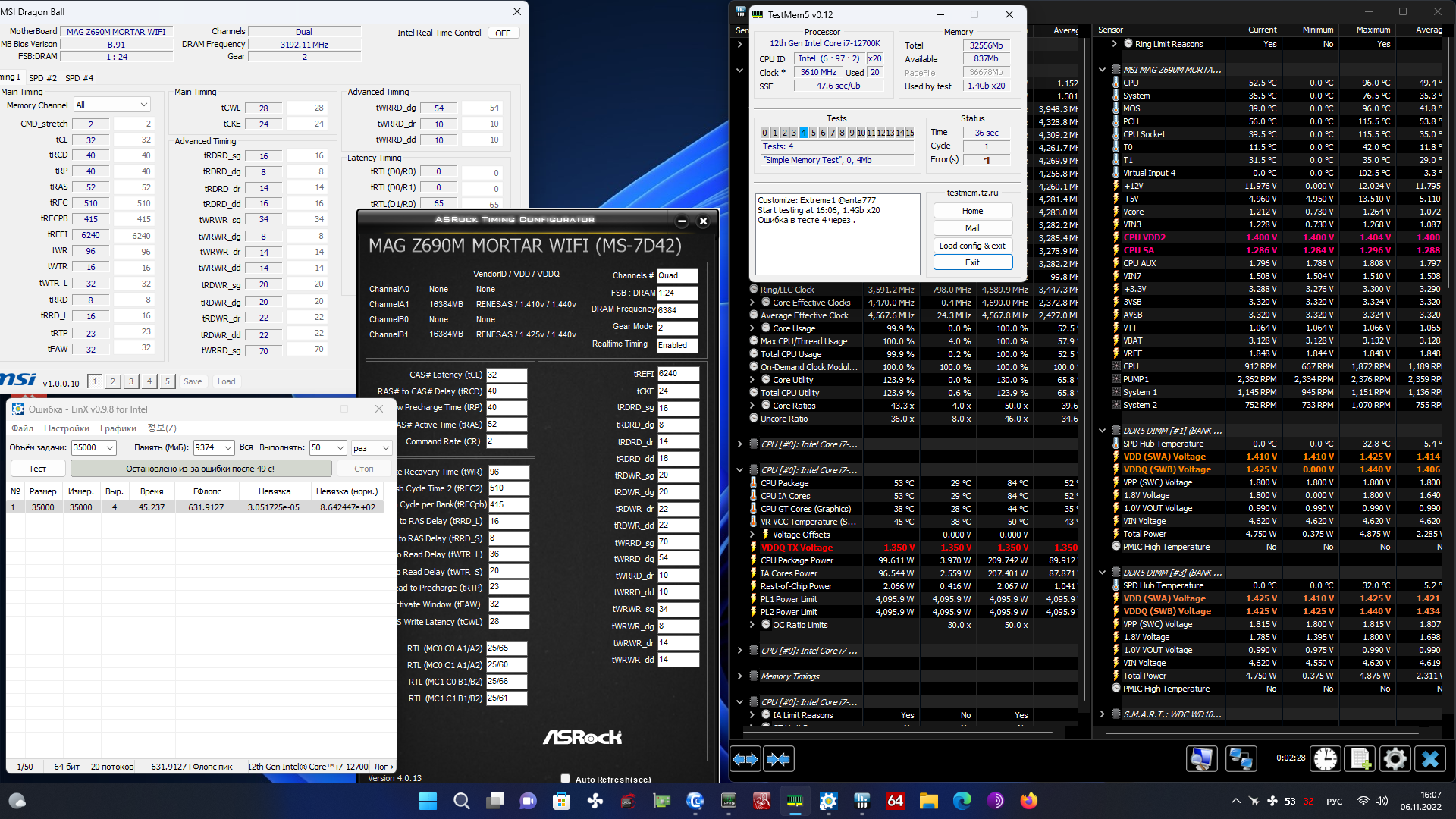Image resolution: width=1456 pixels, height=819 pixels.
Task: Expand S.M.A.R.T. WDC sensor group
Action: [1102, 714]
